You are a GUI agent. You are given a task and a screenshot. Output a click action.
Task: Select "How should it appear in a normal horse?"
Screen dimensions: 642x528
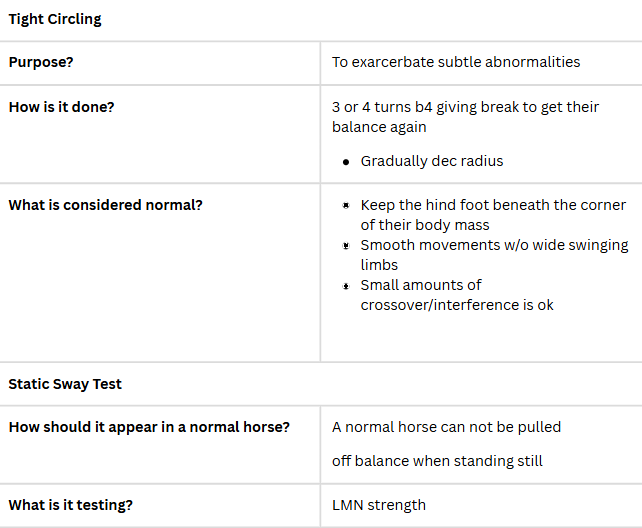149,427
